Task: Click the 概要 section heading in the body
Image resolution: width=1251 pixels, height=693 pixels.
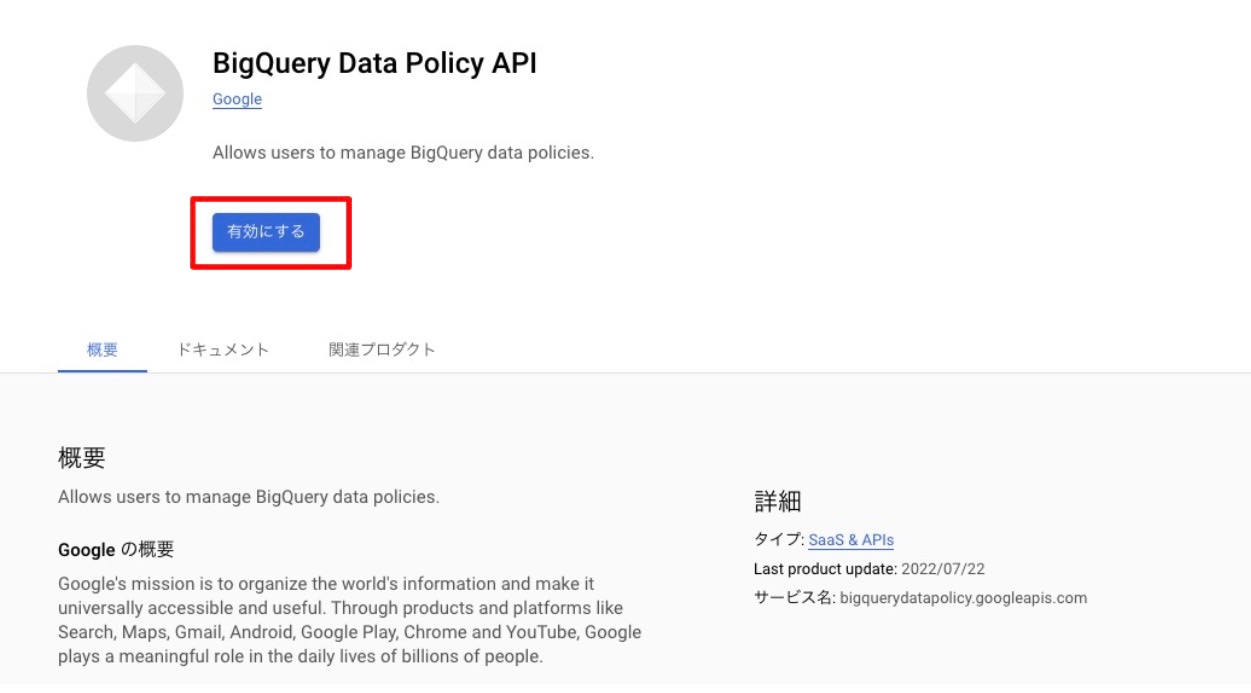Action: [82, 459]
